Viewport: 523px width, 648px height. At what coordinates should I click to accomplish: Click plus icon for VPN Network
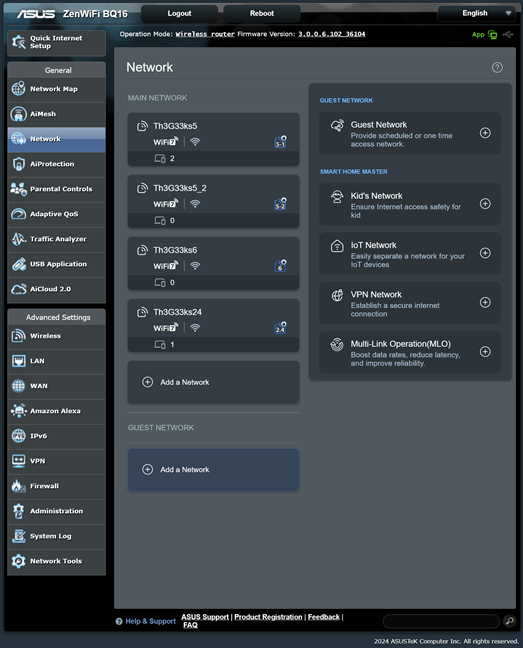pos(485,303)
